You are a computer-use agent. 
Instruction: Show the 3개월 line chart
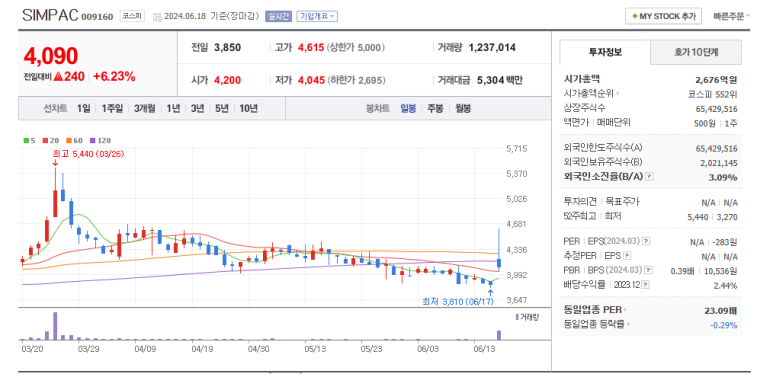click(144, 108)
